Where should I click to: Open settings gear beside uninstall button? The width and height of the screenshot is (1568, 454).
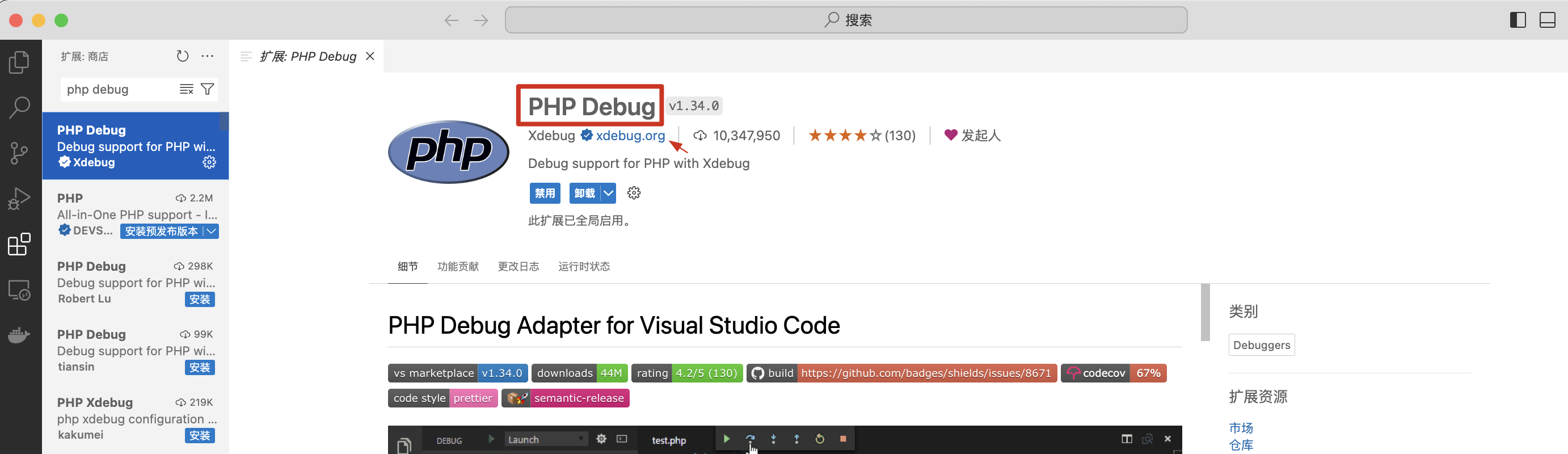pyautogui.click(x=634, y=193)
